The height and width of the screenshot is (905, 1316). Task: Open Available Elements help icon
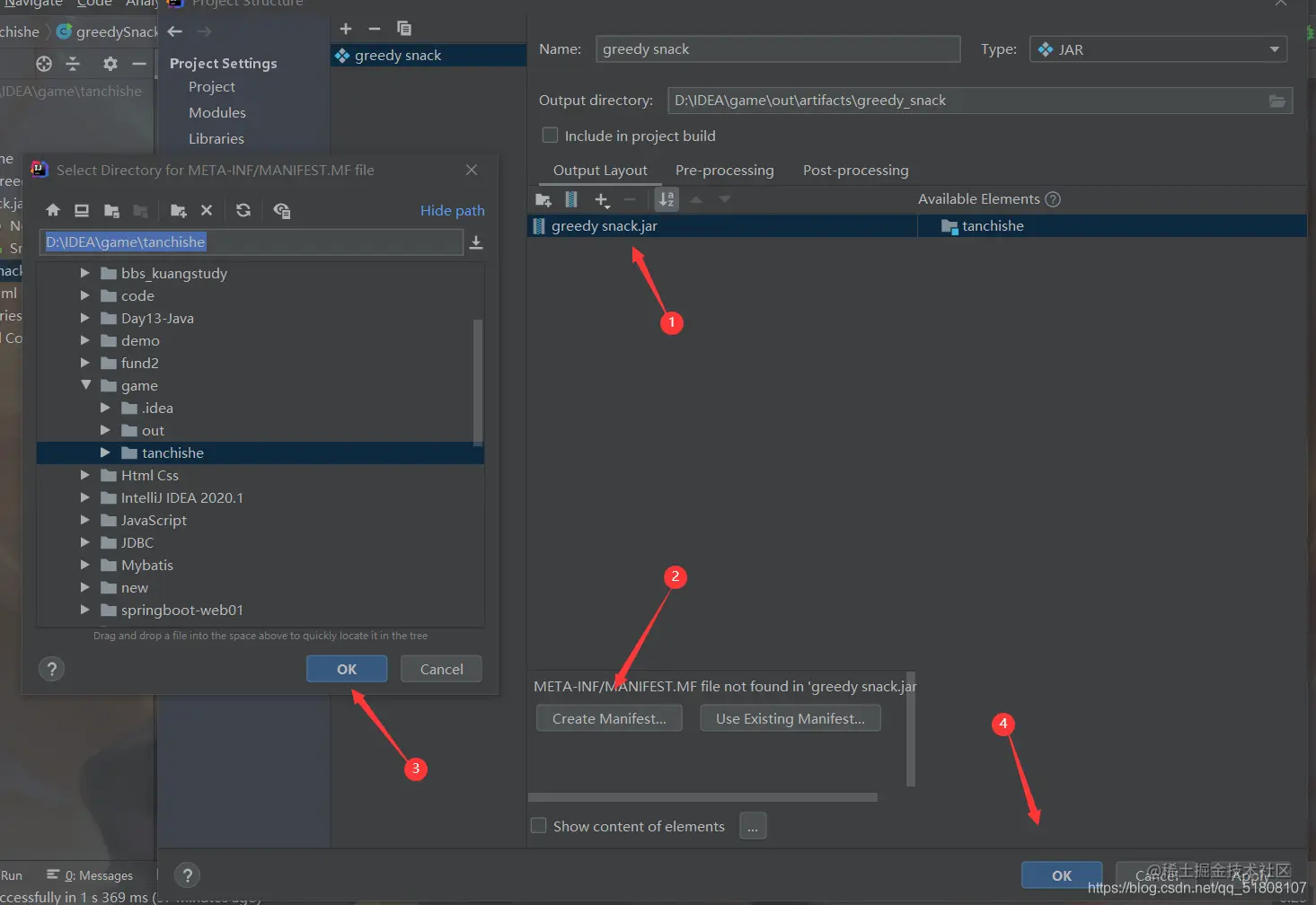tap(1053, 199)
